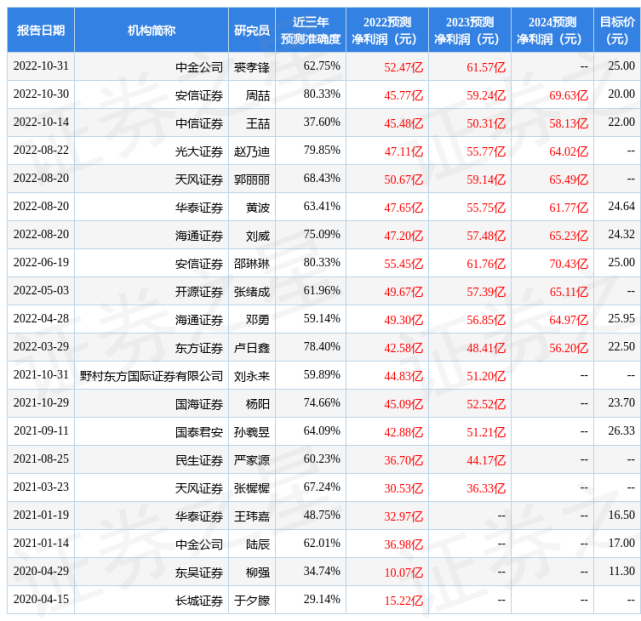Click researcher name 于夕朦
The image size is (641, 621).
coord(252,601)
